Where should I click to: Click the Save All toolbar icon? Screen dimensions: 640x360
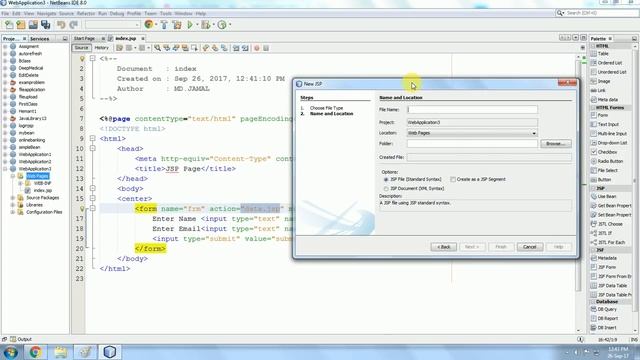coord(45,25)
